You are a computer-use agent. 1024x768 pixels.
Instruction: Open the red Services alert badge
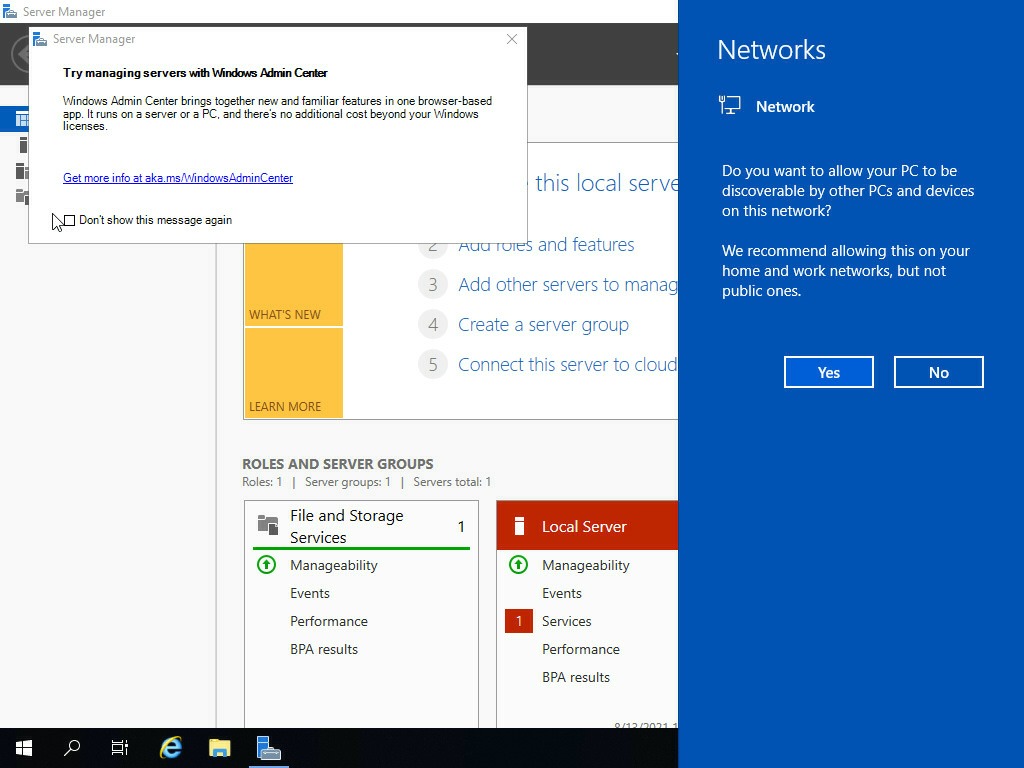click(x=519, y=621)
